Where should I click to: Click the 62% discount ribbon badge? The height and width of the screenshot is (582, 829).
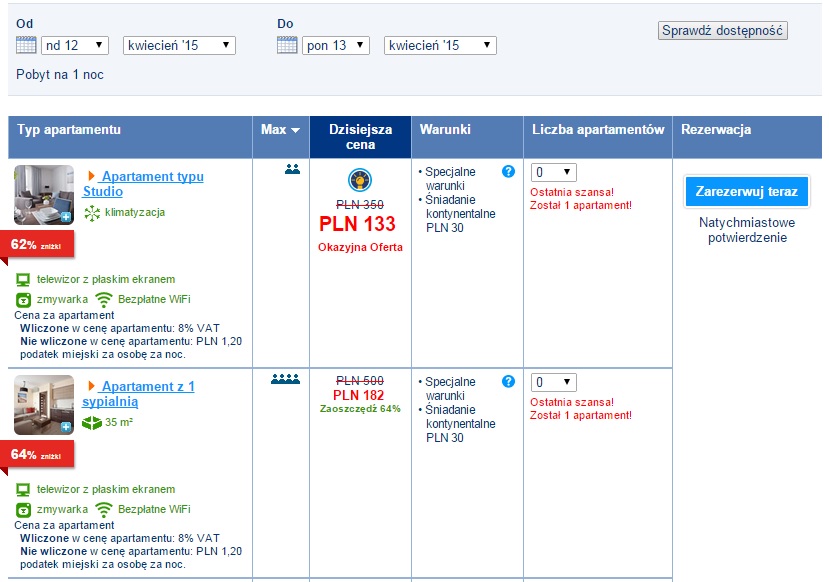(36, 245)
